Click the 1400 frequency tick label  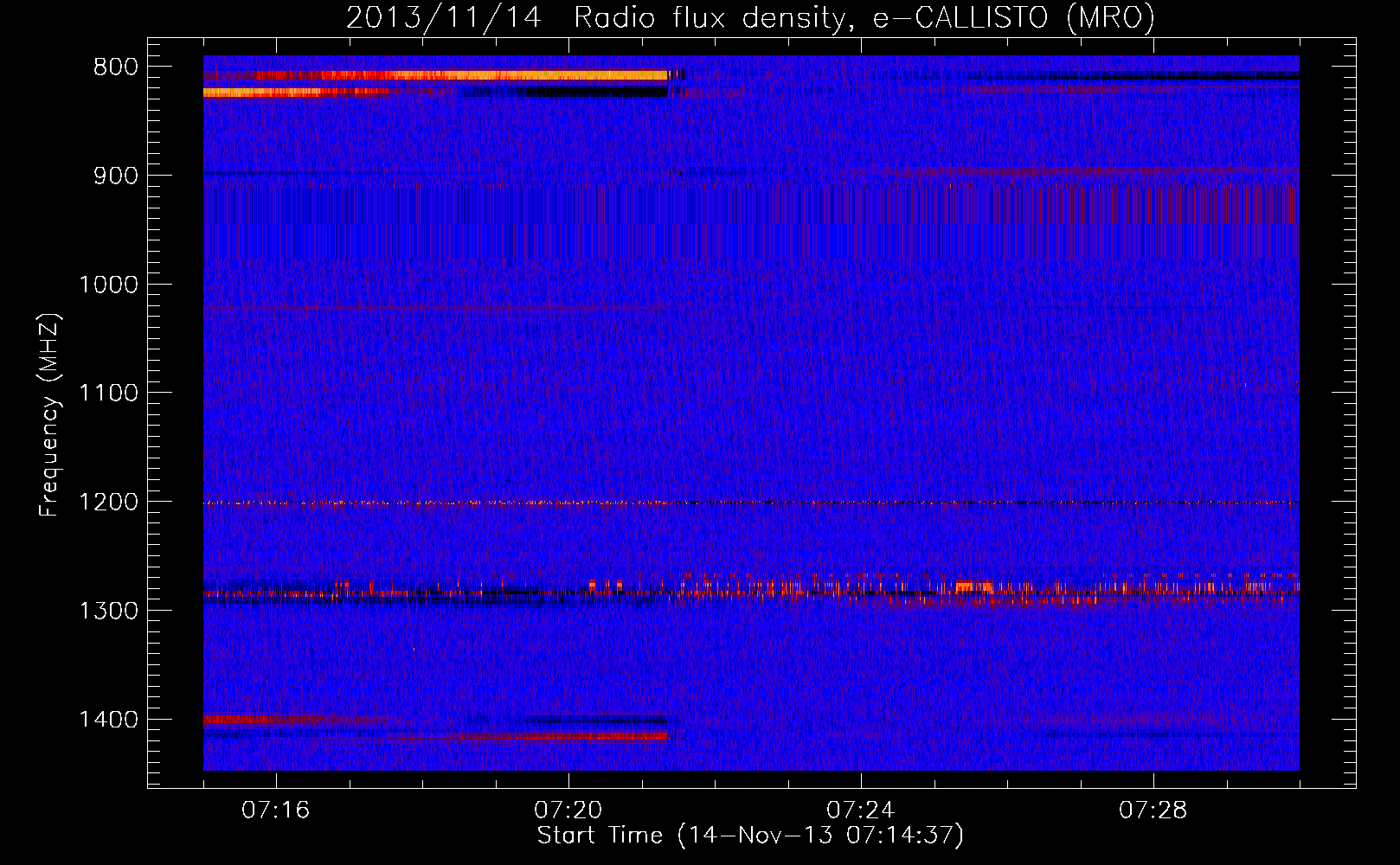click(108, 720)
